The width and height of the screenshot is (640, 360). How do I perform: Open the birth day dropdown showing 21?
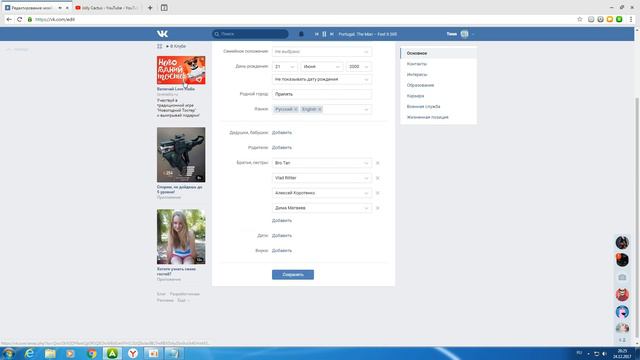[284, 67]
